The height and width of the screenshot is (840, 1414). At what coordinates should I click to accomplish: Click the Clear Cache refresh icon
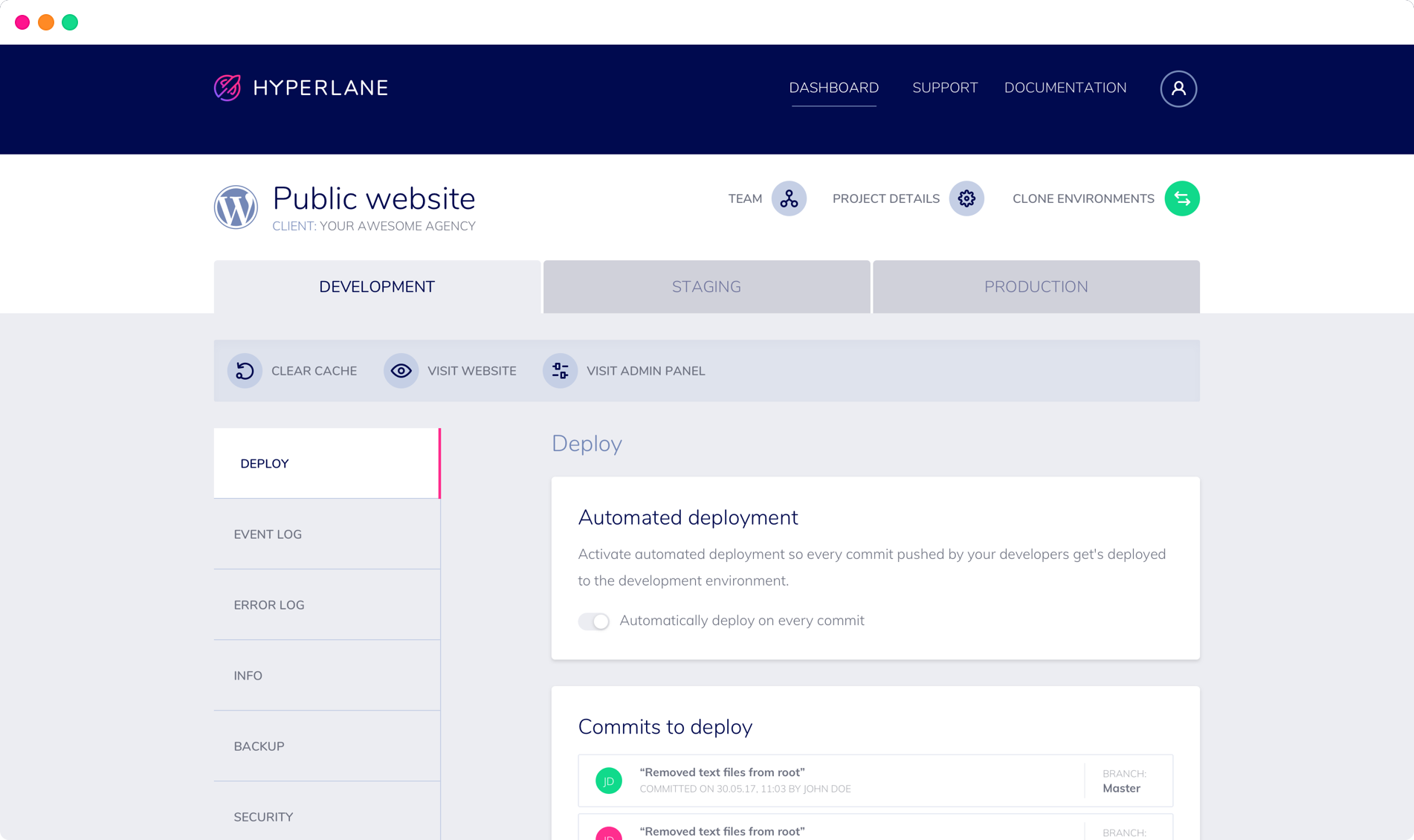click(245, 371)
